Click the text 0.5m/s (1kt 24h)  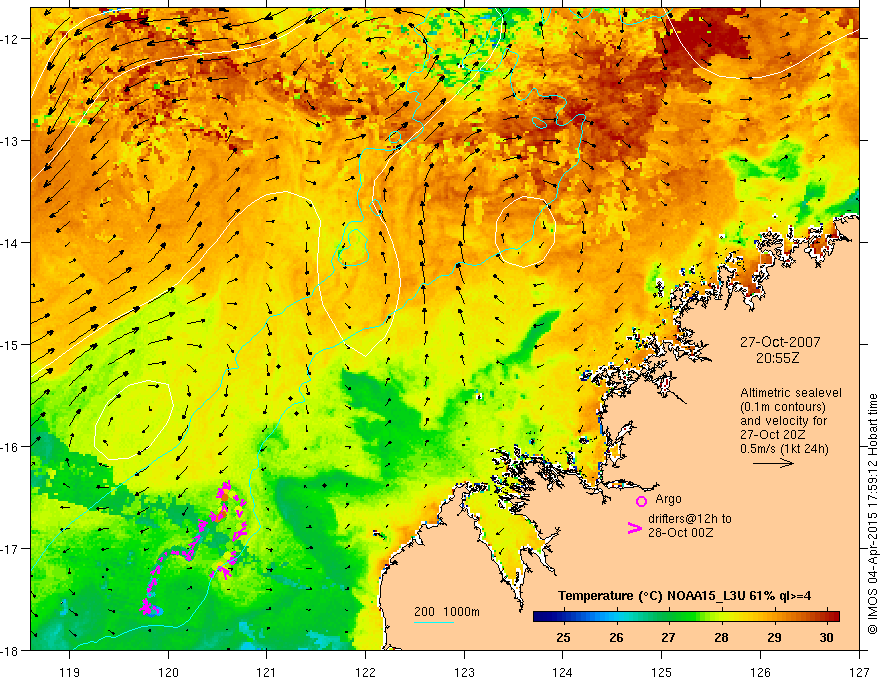784,449
